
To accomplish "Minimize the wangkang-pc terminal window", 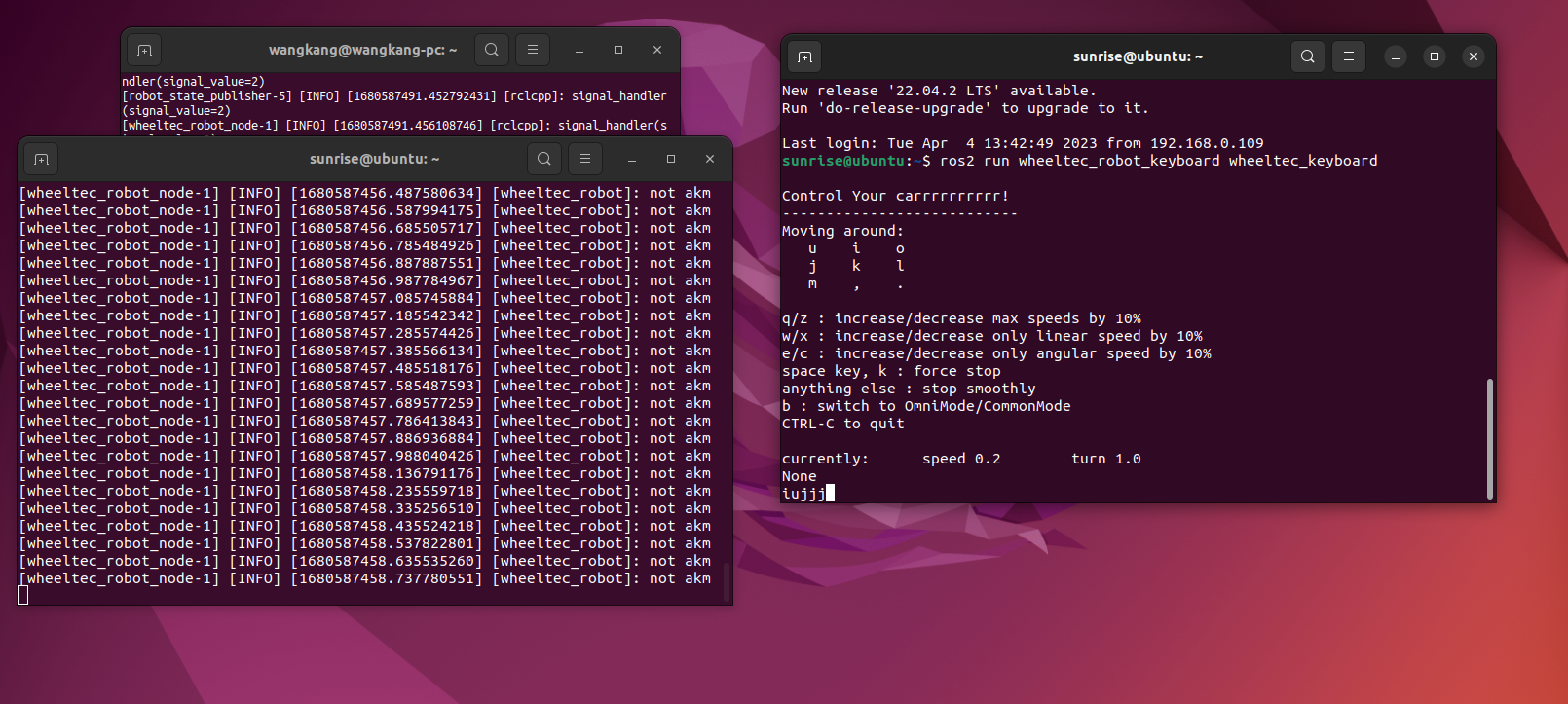I will click(579, 50).
